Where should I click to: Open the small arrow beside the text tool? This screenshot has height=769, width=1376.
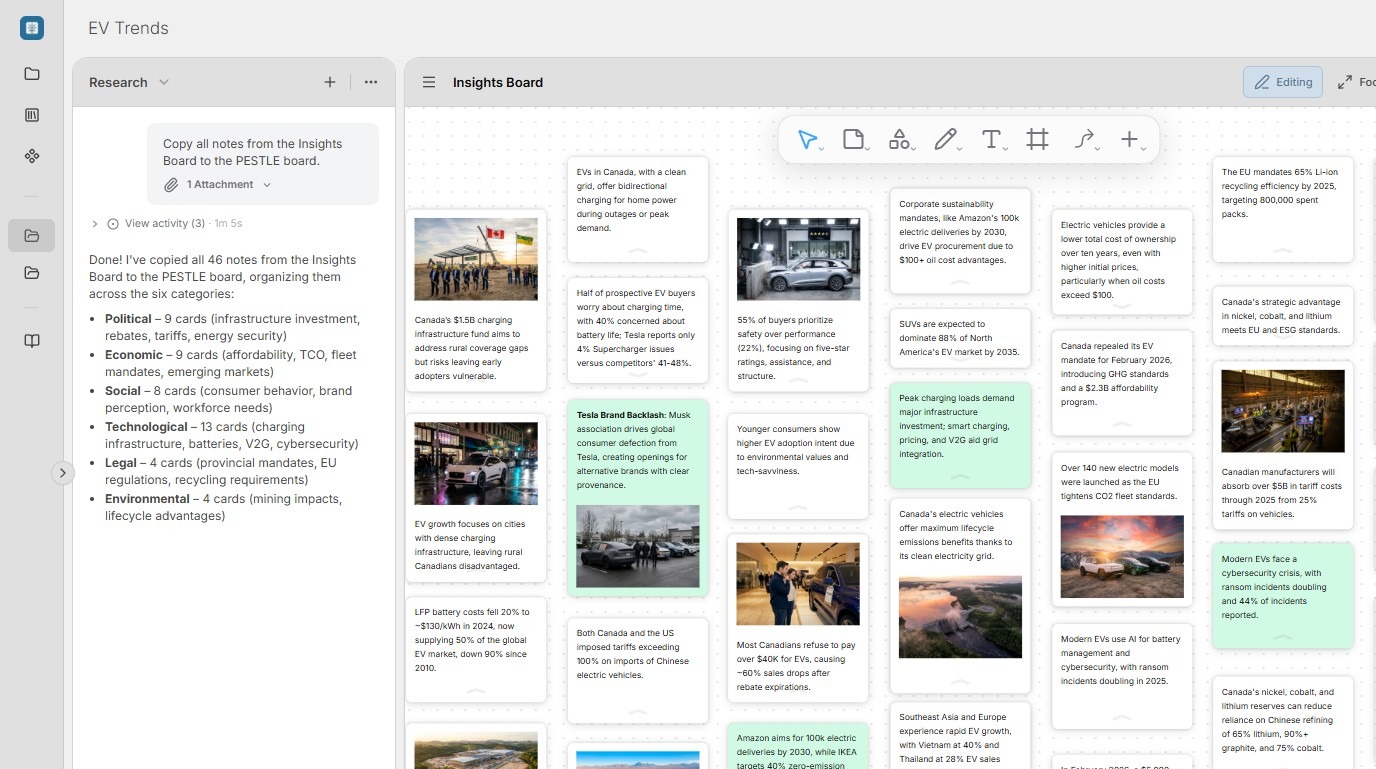(x=1005, y=148)
